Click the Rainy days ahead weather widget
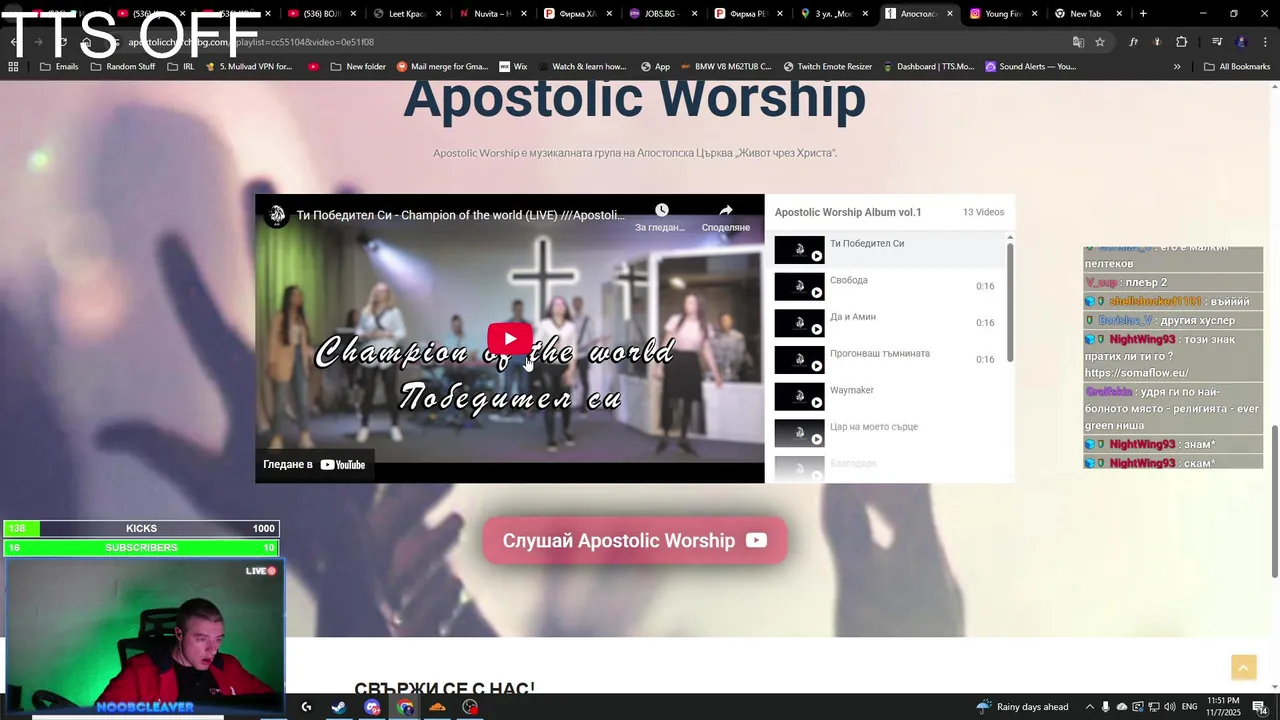The image size is (1280, 720). pyautogui.click(x=1022, y=707)
